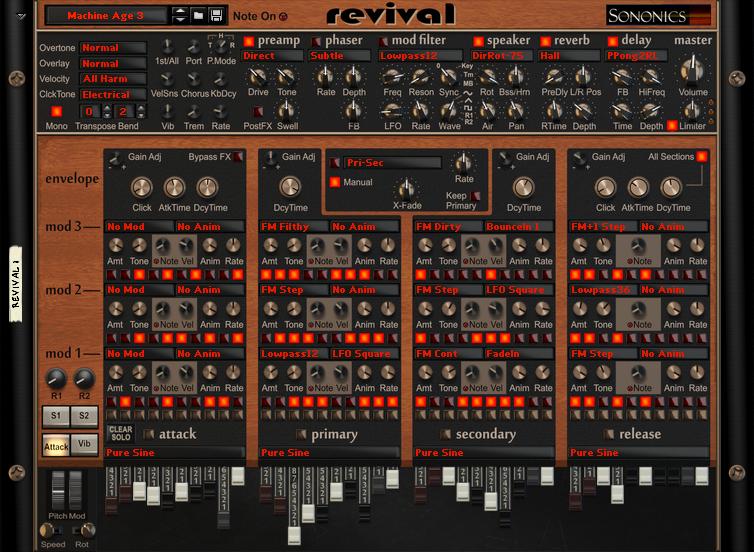The width and height of the screenshot is (754, 552).
Task: Enable the PostFX switch
Action: 258,112
